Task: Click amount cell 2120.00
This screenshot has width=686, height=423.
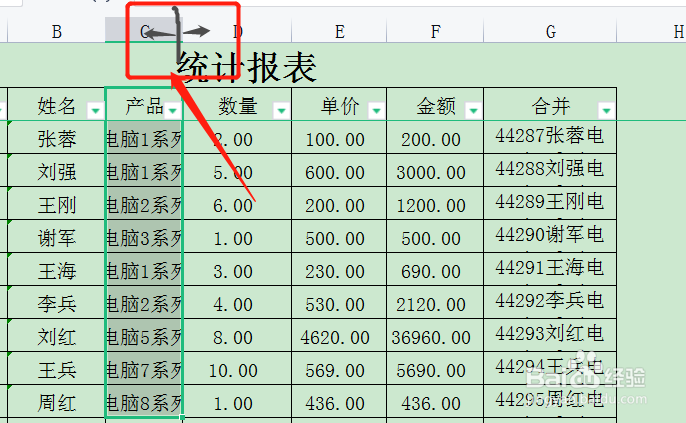Action: [x=435, y=302]
